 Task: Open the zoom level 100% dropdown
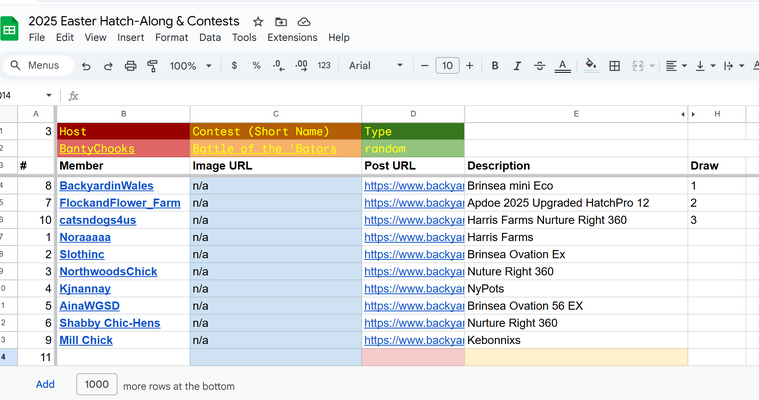(x=190, y=66)
